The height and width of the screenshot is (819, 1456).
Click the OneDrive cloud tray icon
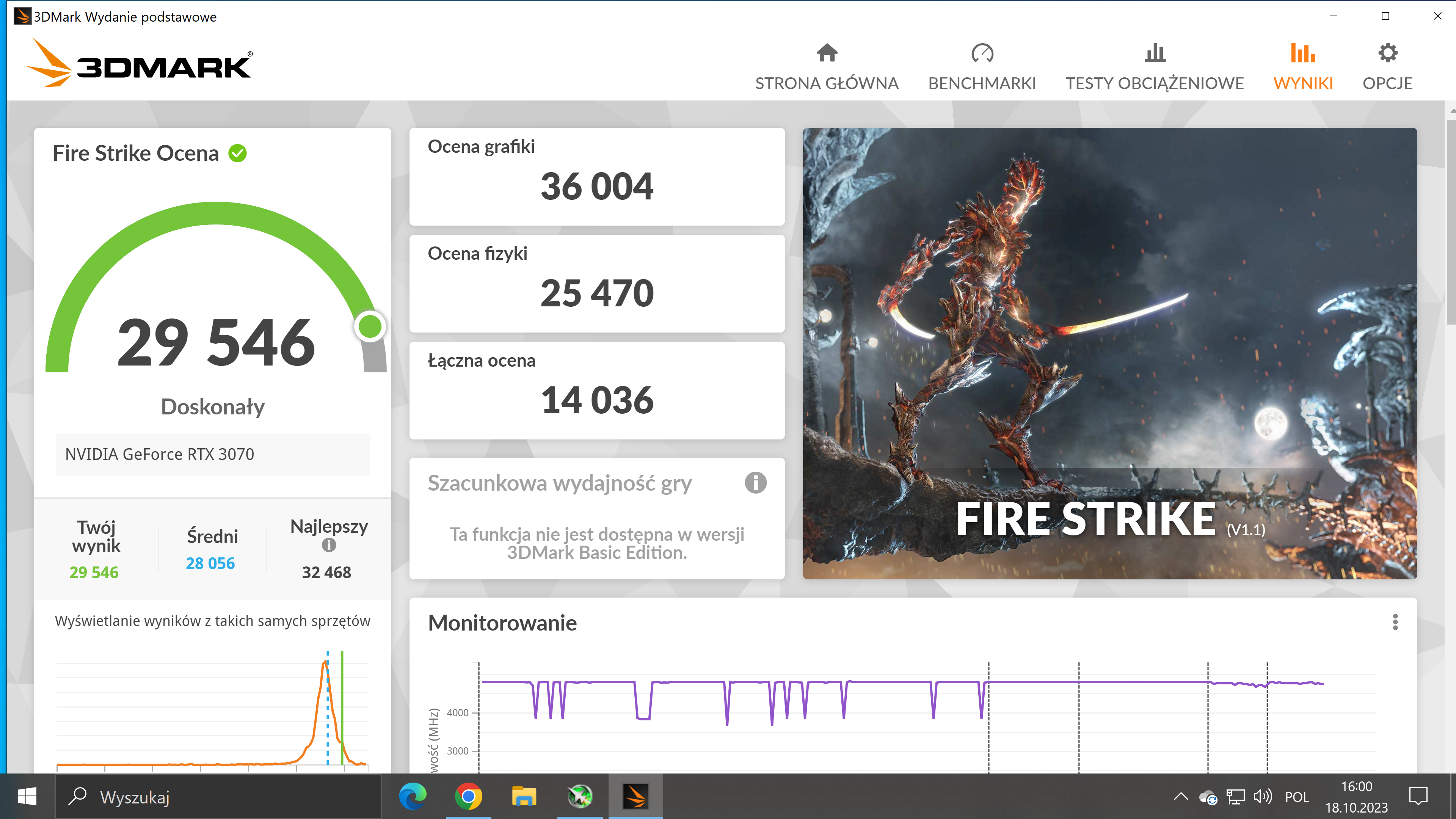(x=1208, y=797)
